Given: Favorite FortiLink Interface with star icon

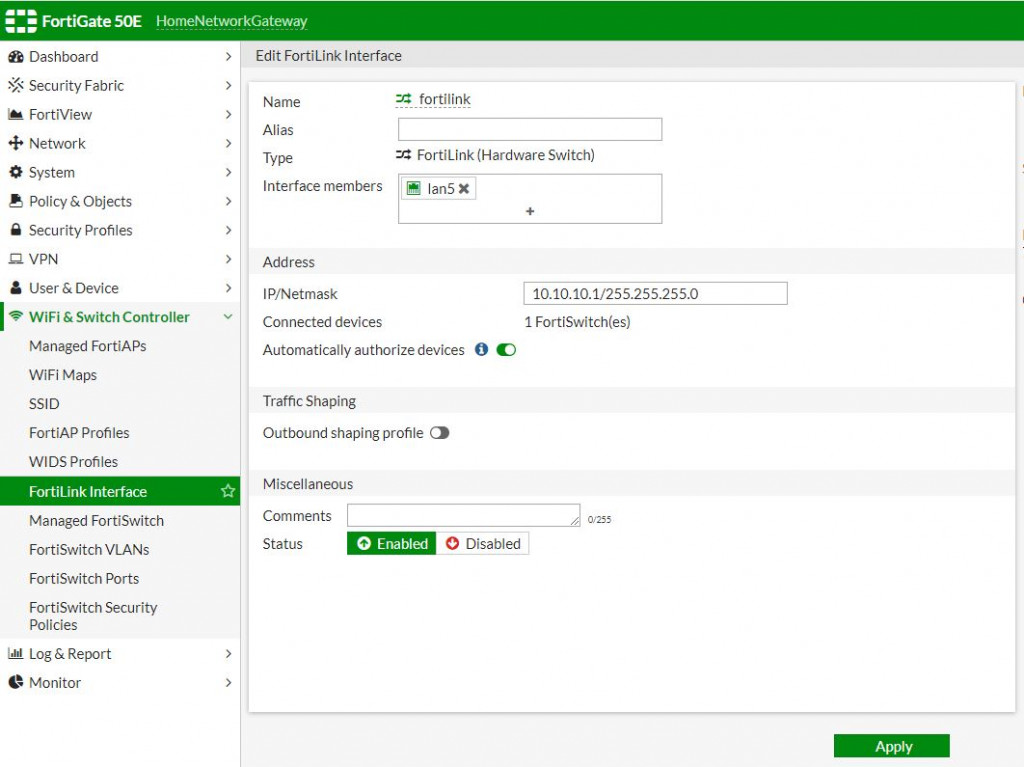Looking at the screenshot, I should click(x=227, y=491).
